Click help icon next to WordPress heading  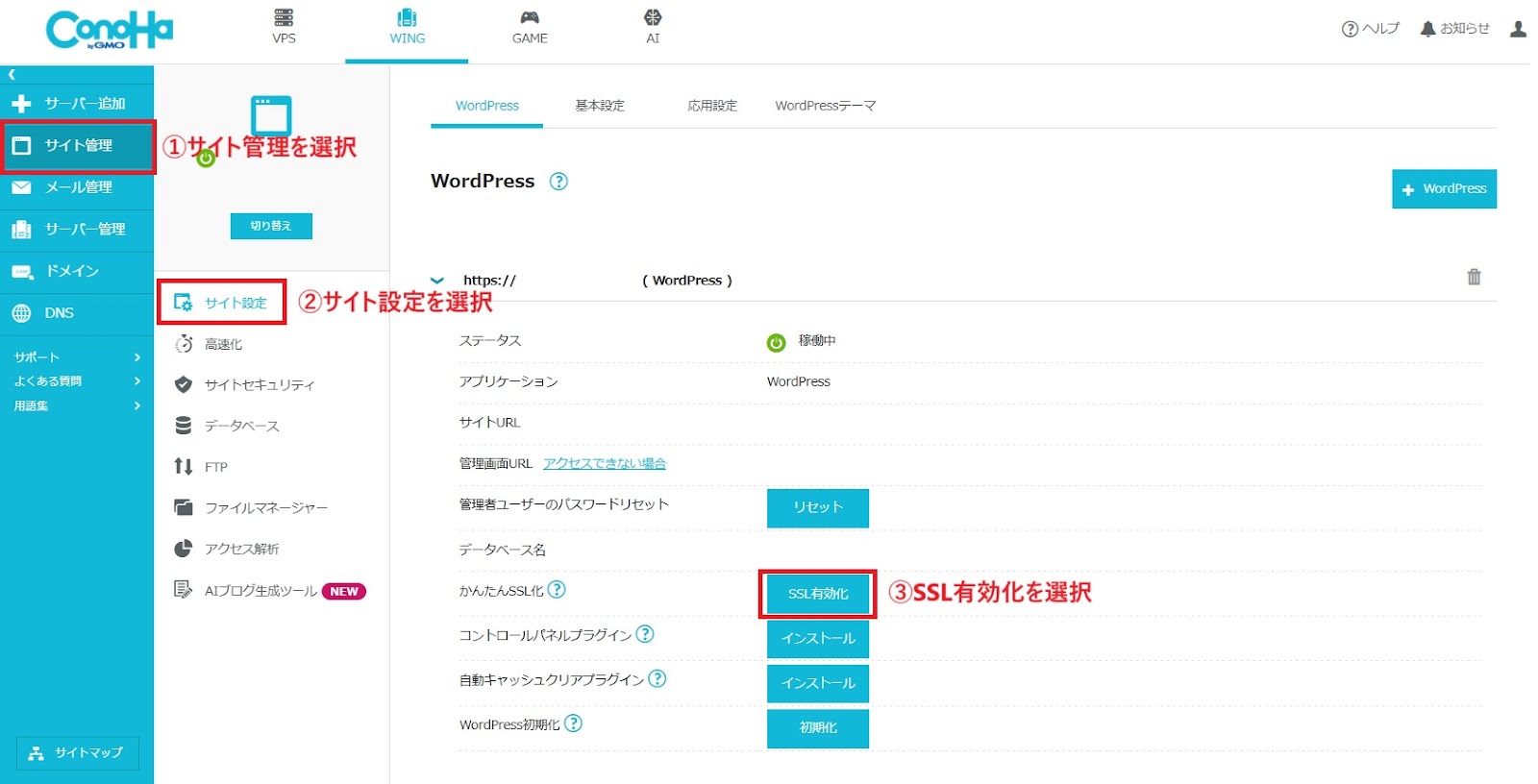tap(558, 182)
